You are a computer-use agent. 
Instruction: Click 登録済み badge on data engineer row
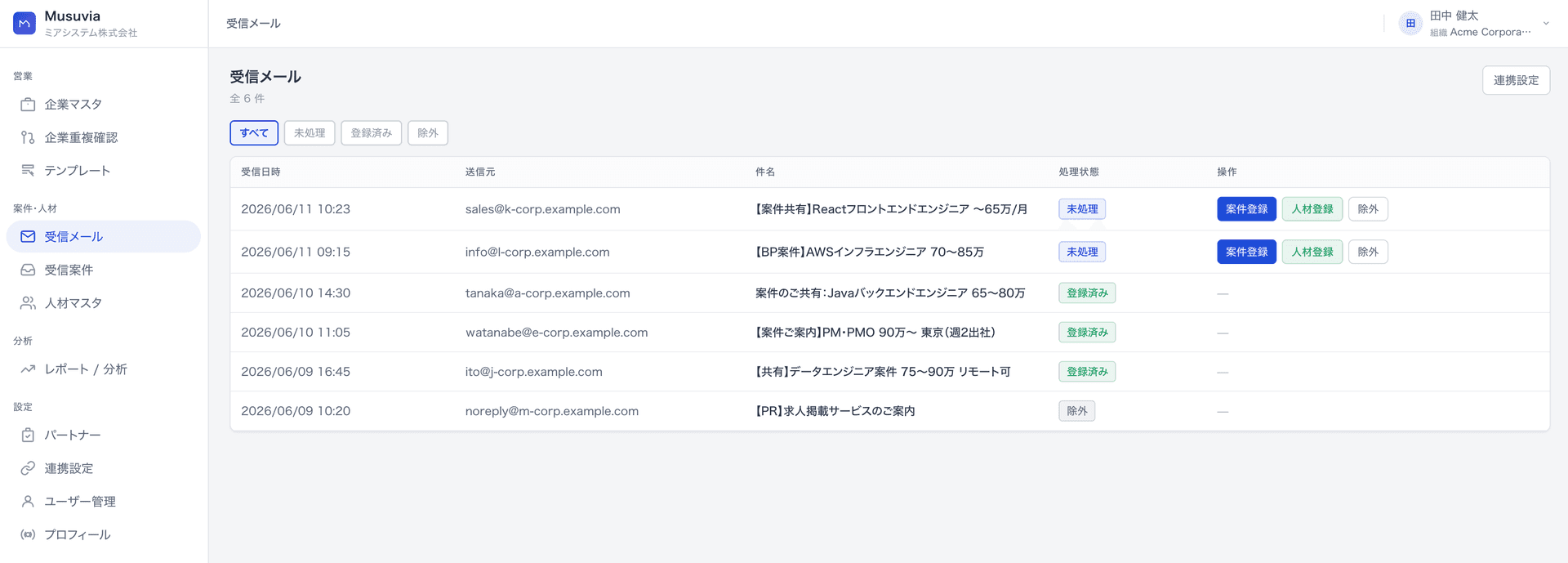(x=1087, y=372)
